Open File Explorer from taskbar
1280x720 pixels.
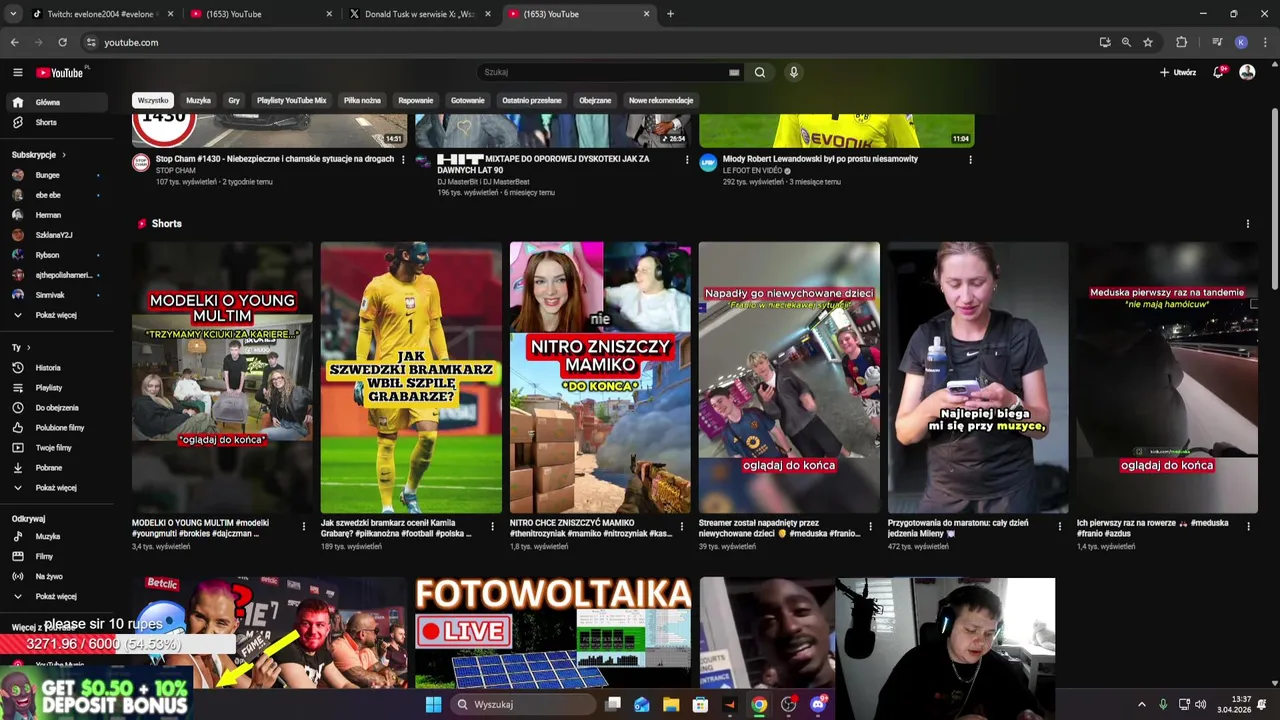click(x=670, y=704)
